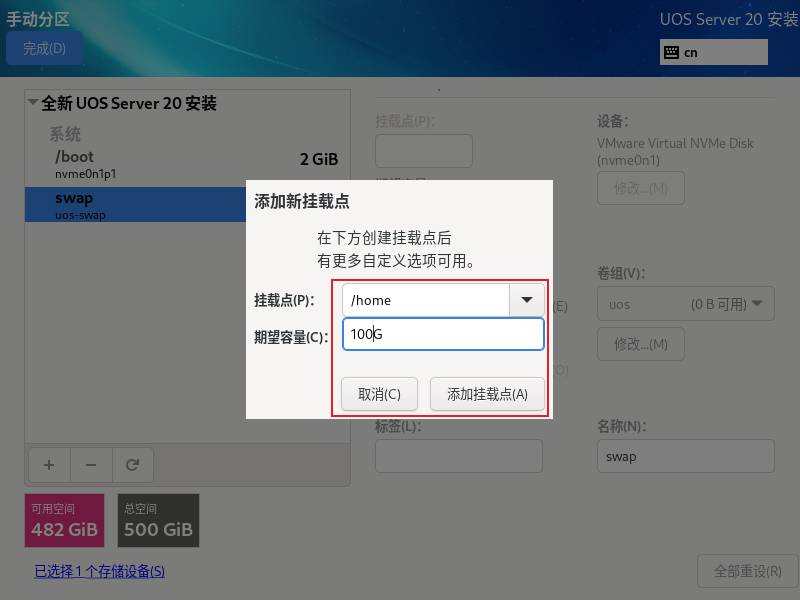Focus the /home mount point text field
Viewport: 800px width, 600px height.
[426, 300]
